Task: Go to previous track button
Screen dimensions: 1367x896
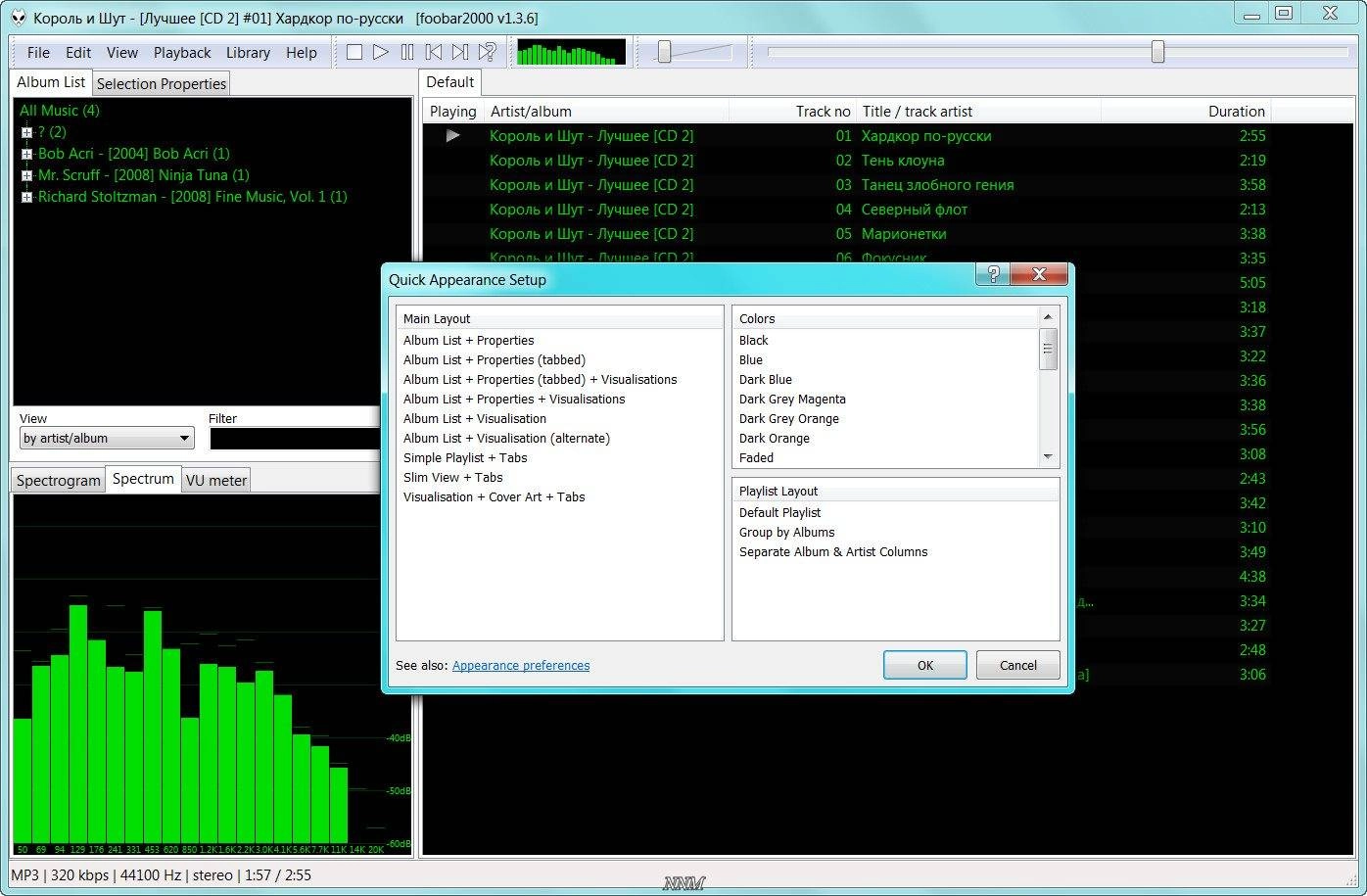Action: coord(434,52)
